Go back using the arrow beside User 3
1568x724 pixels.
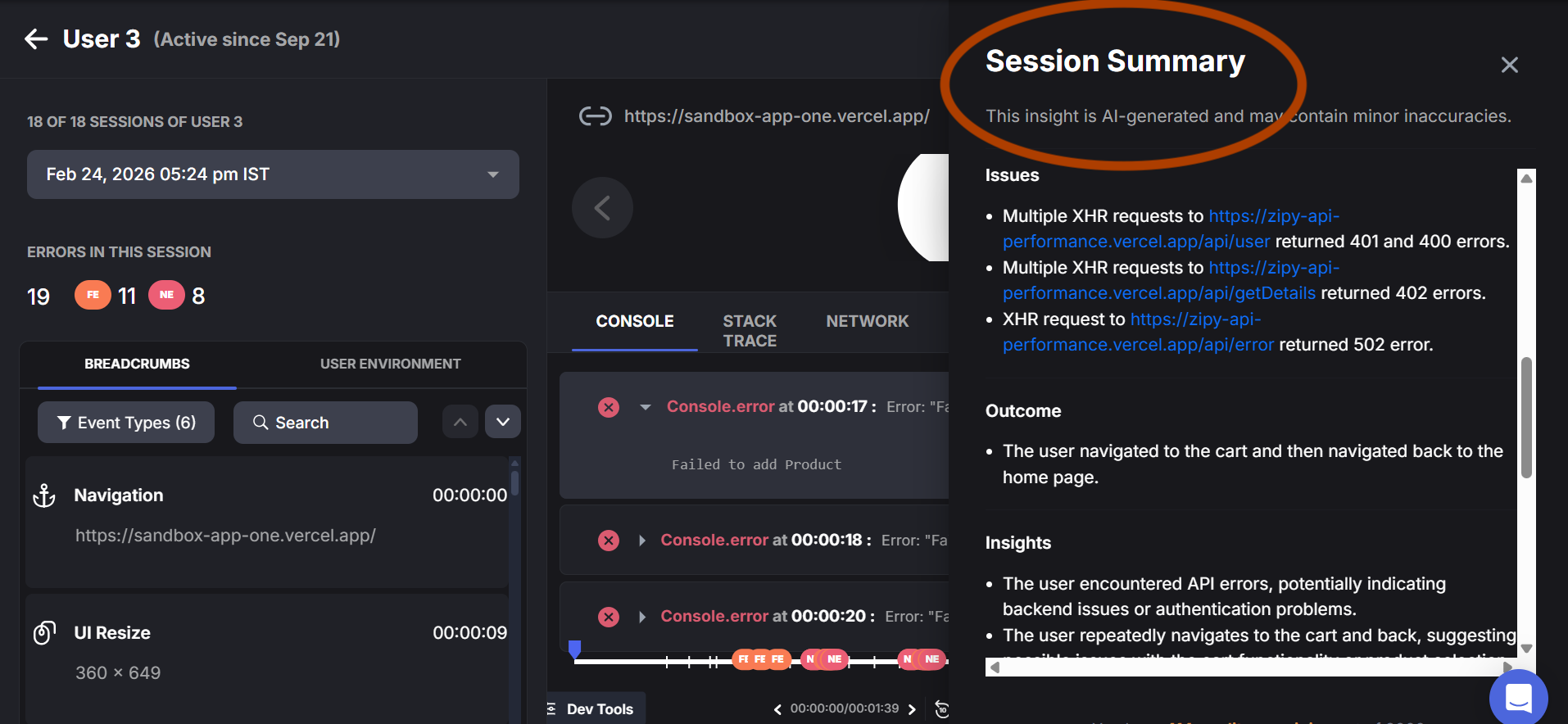36,38
